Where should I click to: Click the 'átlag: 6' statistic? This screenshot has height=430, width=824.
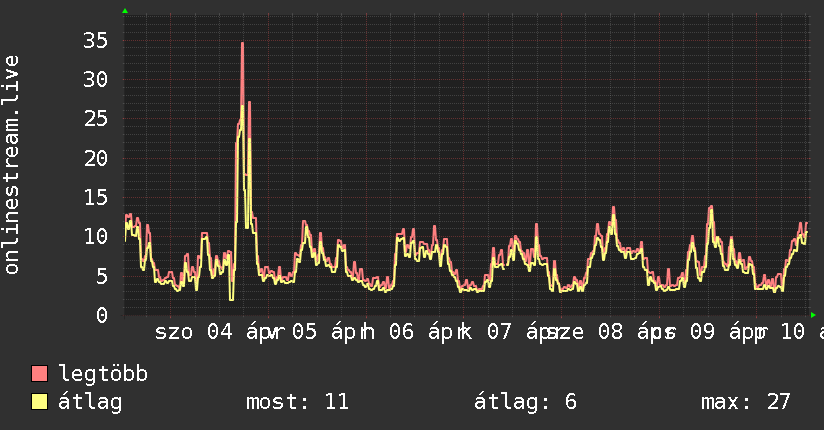click(525, 402)
